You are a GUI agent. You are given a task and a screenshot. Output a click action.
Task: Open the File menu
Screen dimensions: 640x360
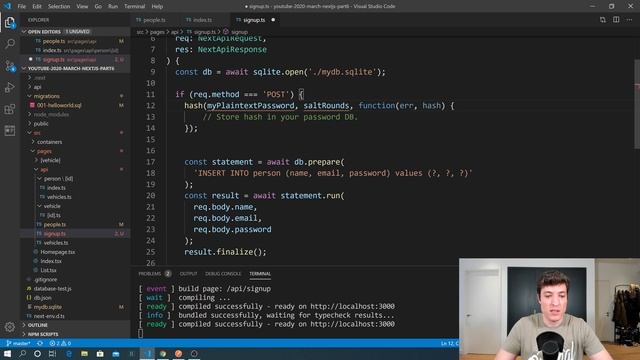tap(22, 6)
